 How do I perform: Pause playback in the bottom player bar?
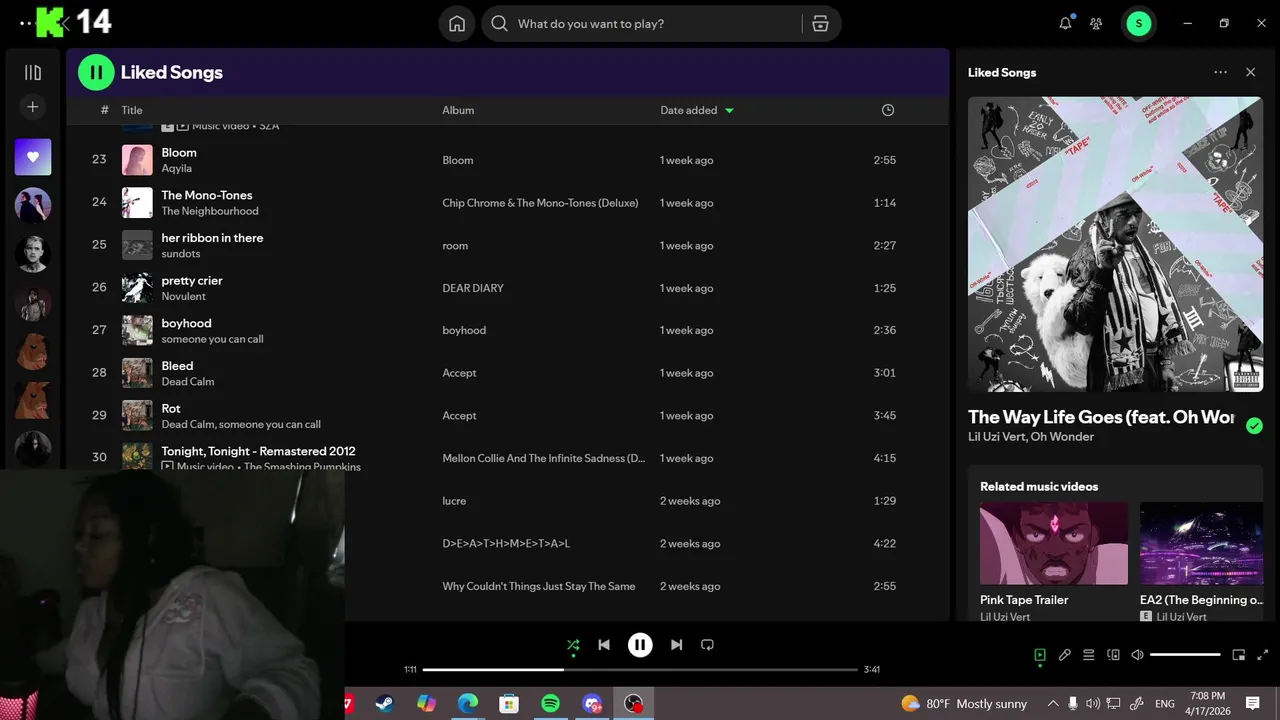pos(640,645)
